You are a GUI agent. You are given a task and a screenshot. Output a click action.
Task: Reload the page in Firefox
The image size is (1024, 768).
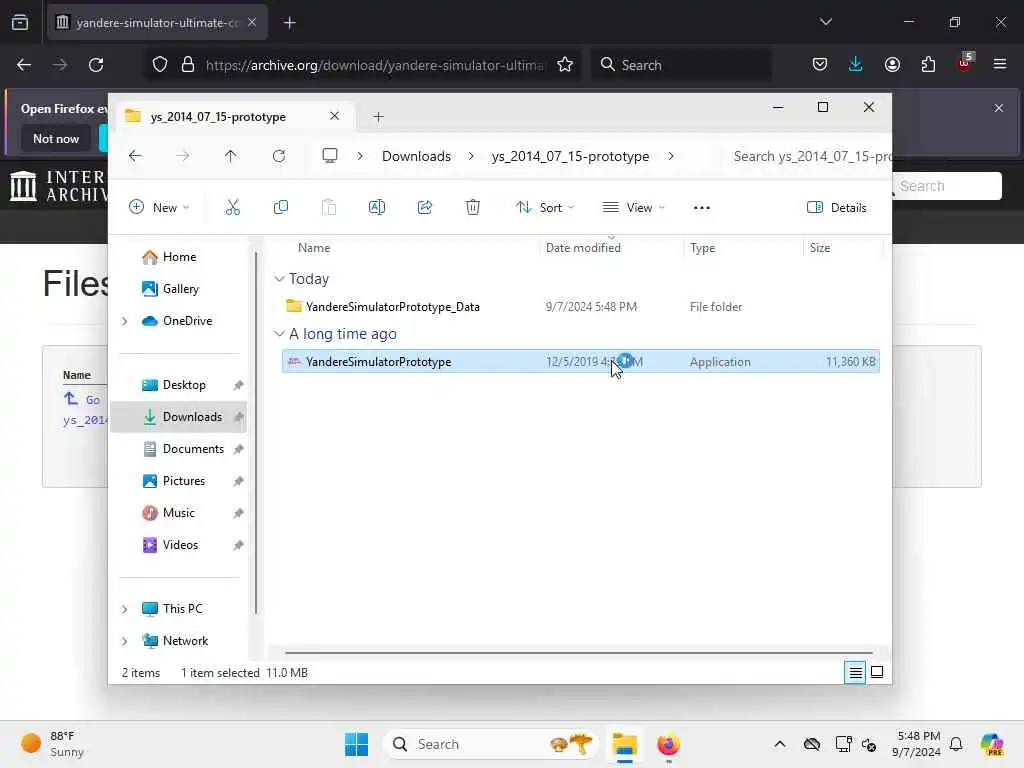96,65
